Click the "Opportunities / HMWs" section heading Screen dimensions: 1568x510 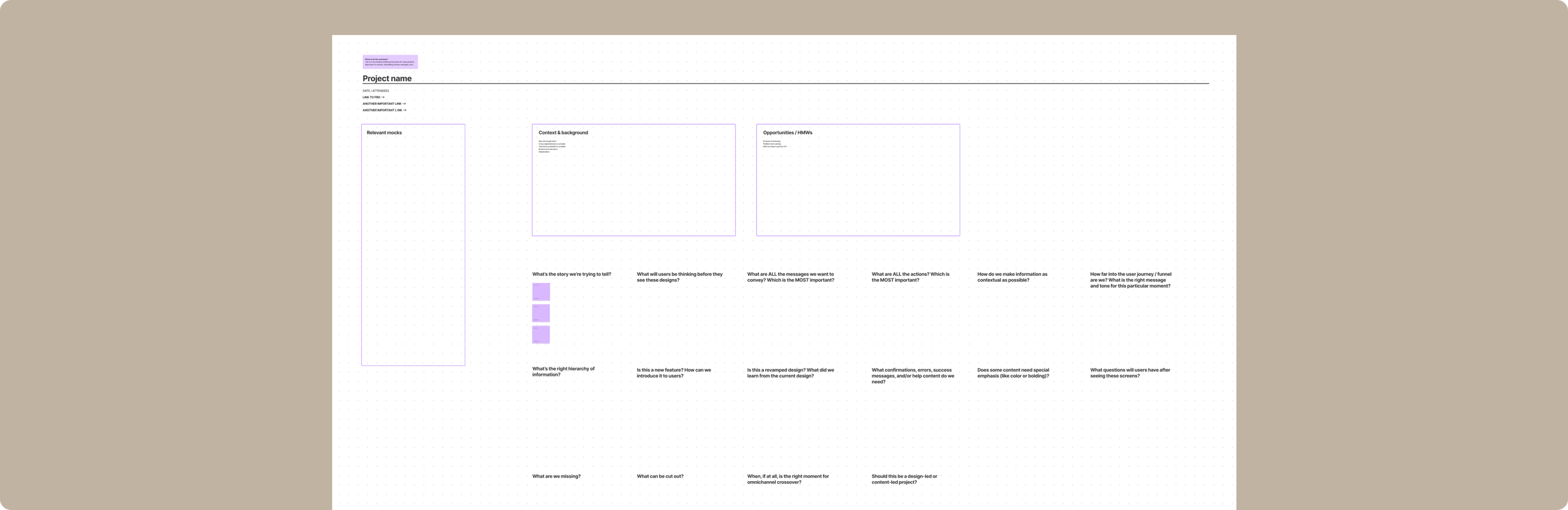[x=788, y=132]
